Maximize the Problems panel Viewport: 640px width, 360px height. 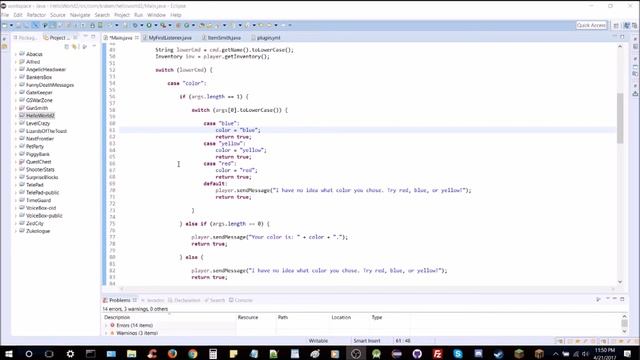click(x=622, y=300)
